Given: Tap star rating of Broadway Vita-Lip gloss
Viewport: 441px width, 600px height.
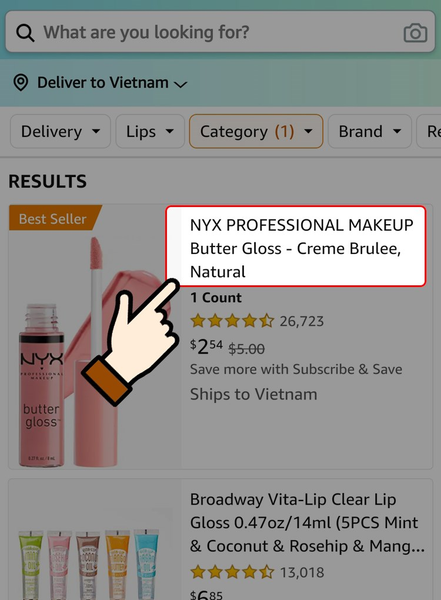Looking at the screenshot, I should coord(232,572).
